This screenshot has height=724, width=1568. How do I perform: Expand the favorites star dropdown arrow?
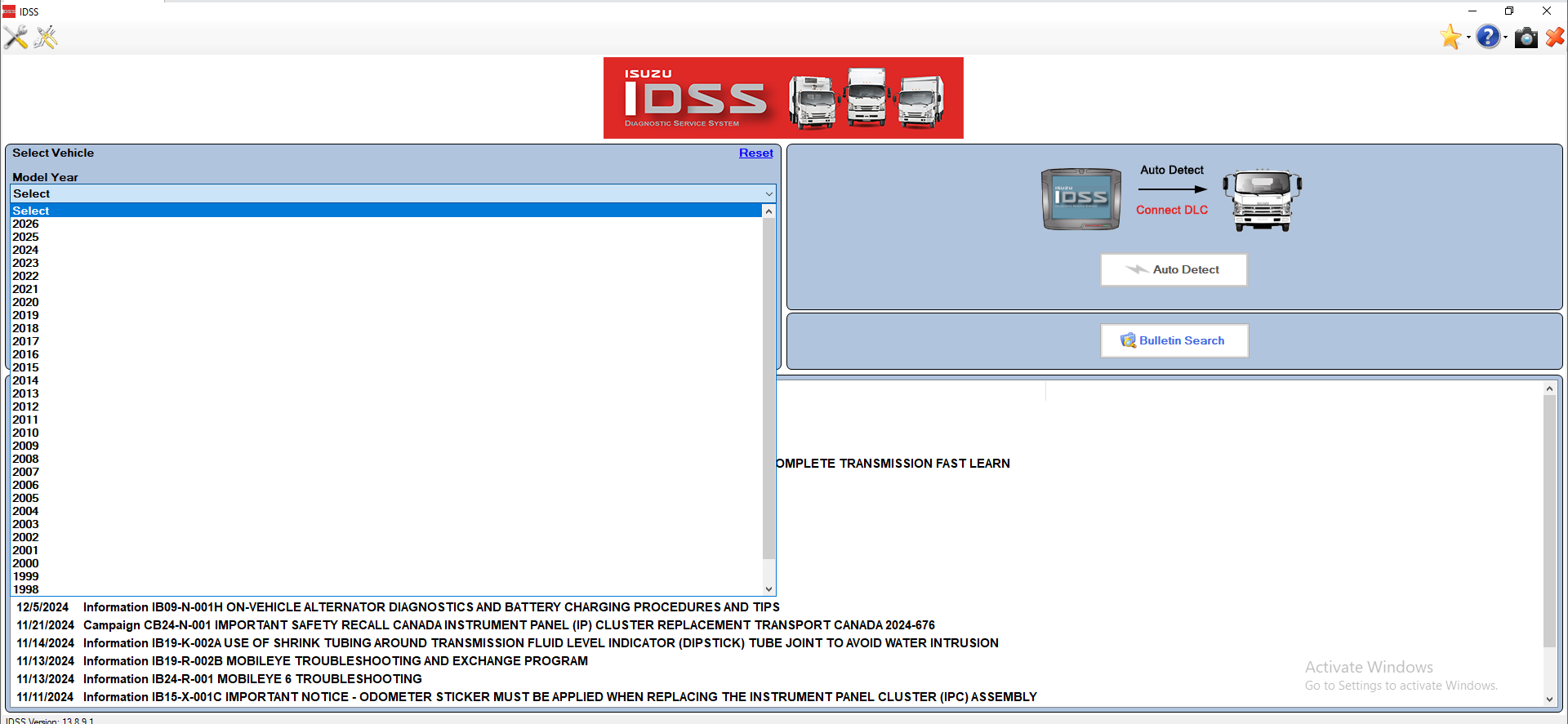[x=1468, y=38]
